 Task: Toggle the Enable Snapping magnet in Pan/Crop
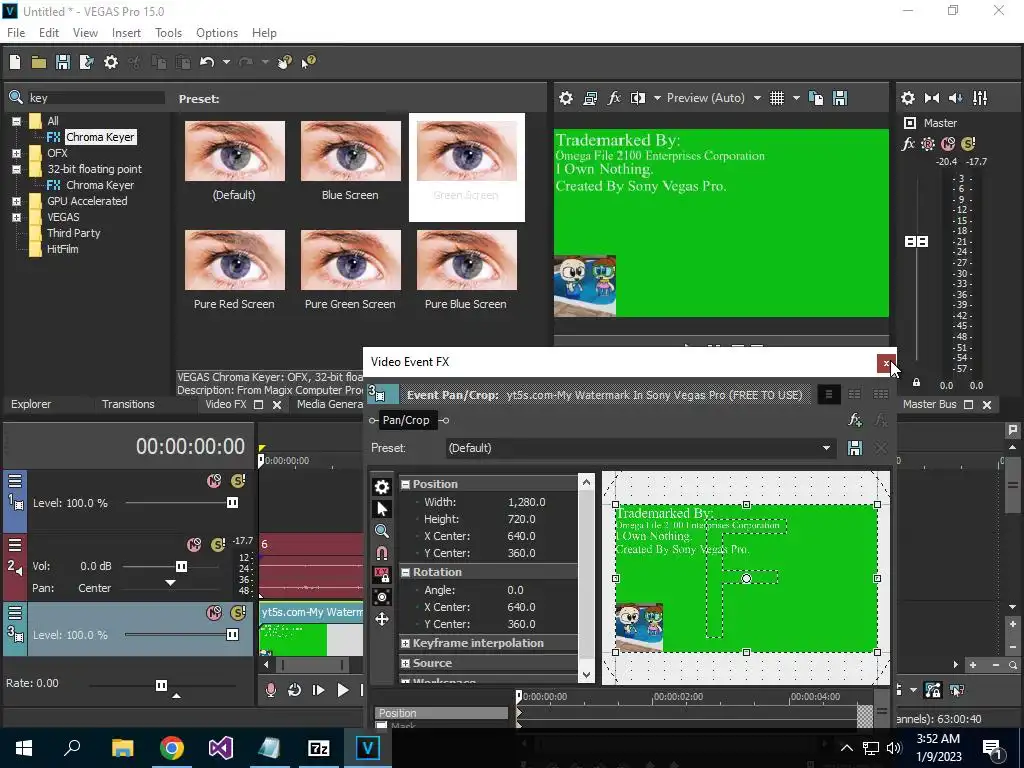[x=382, y=553]
